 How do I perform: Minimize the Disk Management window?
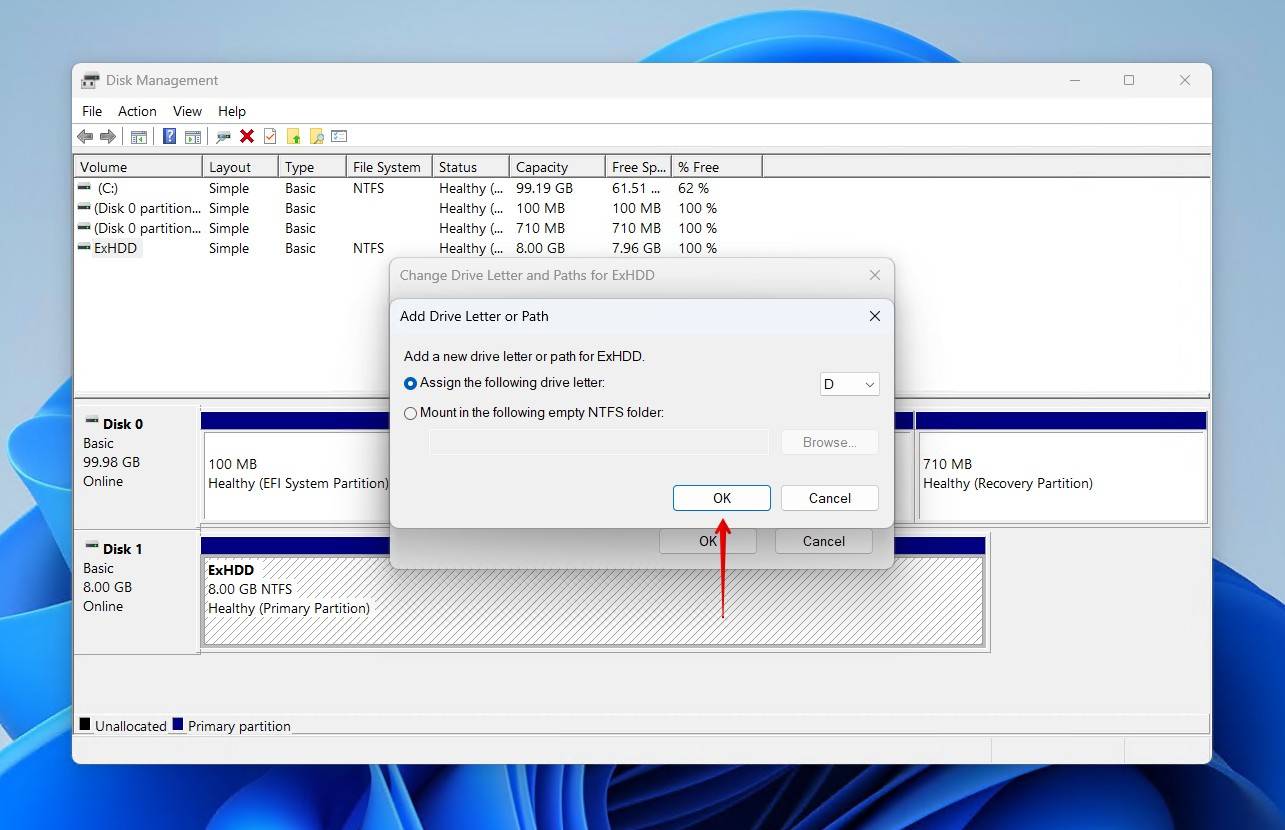1075,80
